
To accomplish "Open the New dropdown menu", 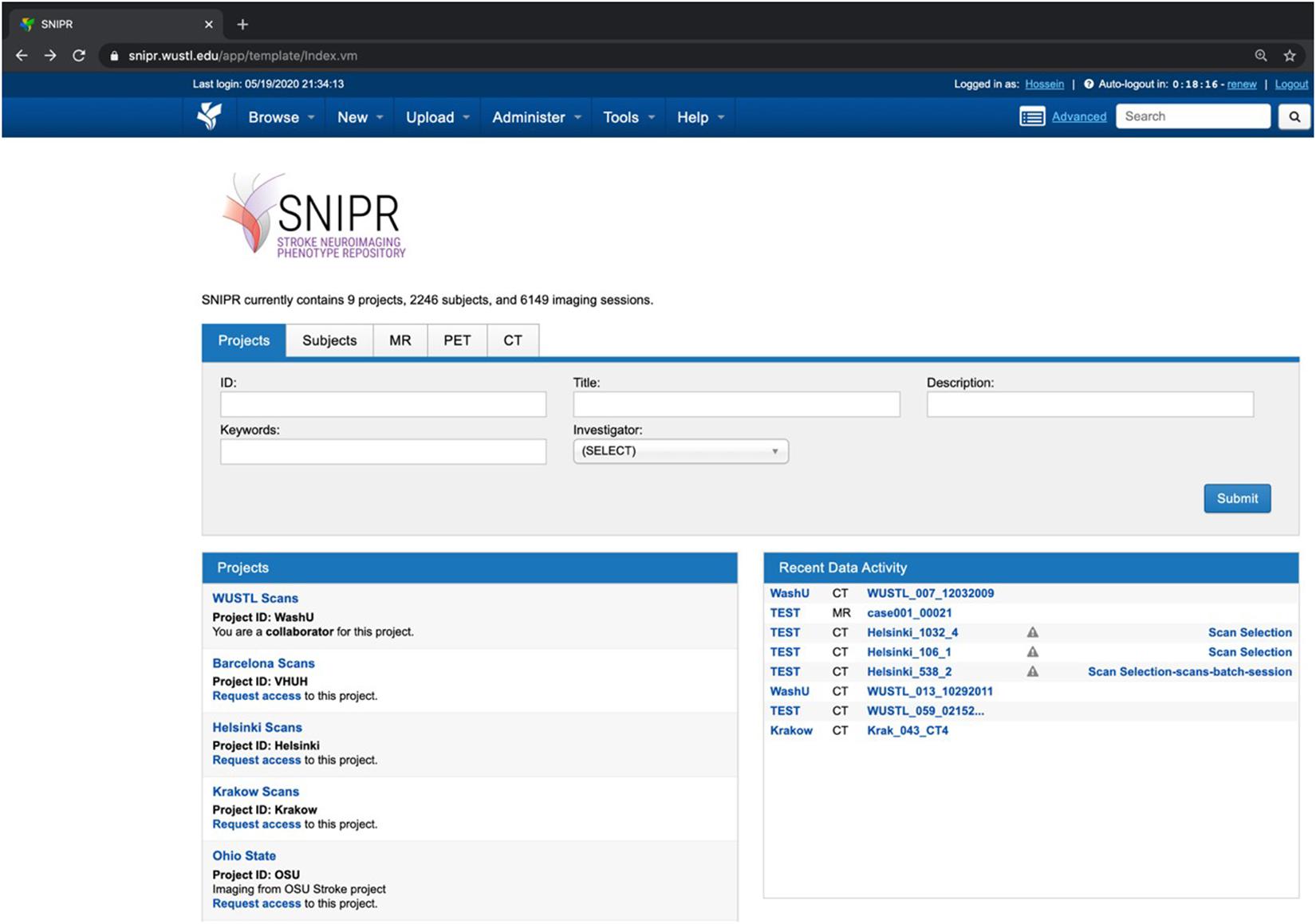I will coord(360,117).
